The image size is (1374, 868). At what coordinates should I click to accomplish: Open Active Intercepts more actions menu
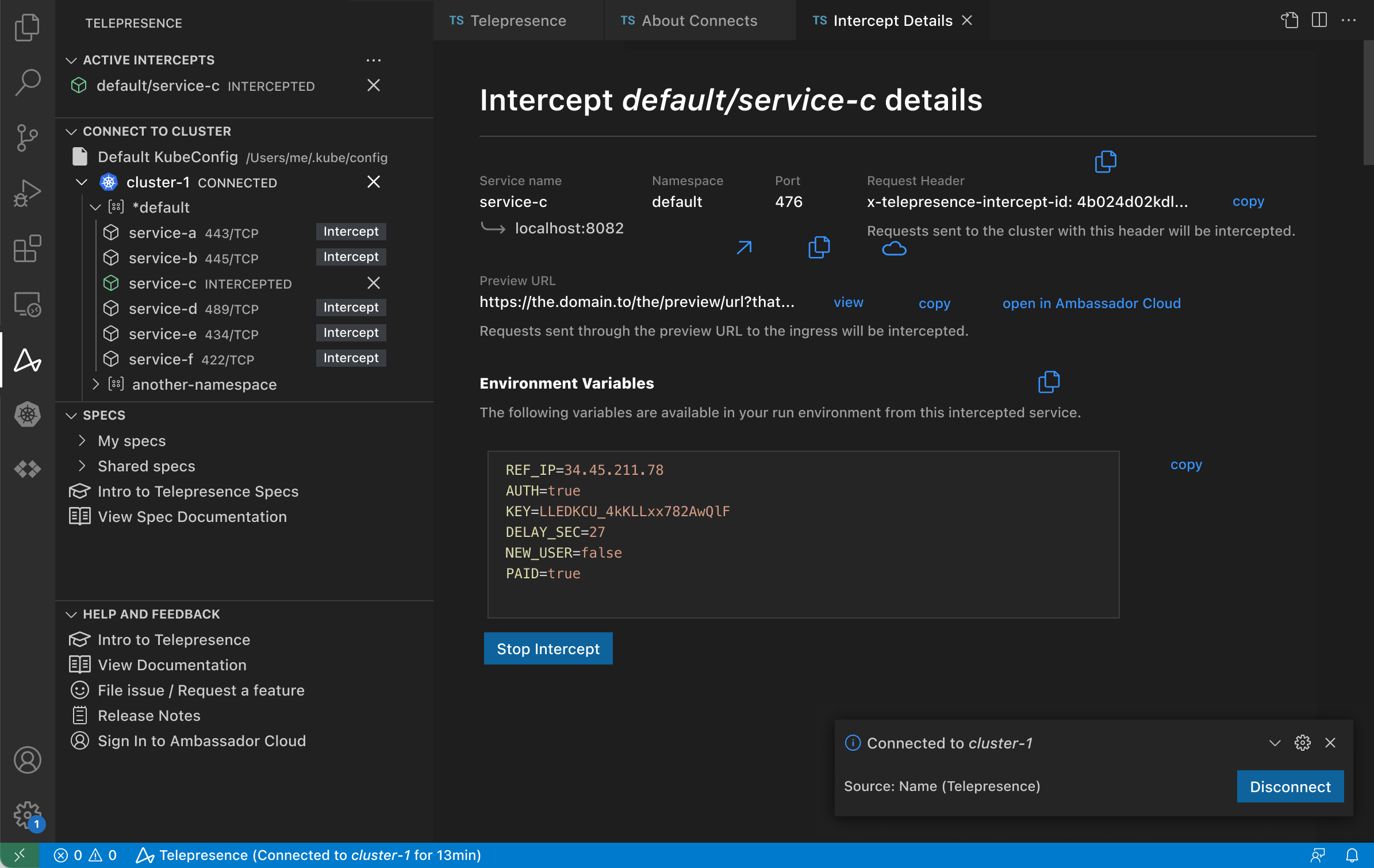tap(374, 60)
